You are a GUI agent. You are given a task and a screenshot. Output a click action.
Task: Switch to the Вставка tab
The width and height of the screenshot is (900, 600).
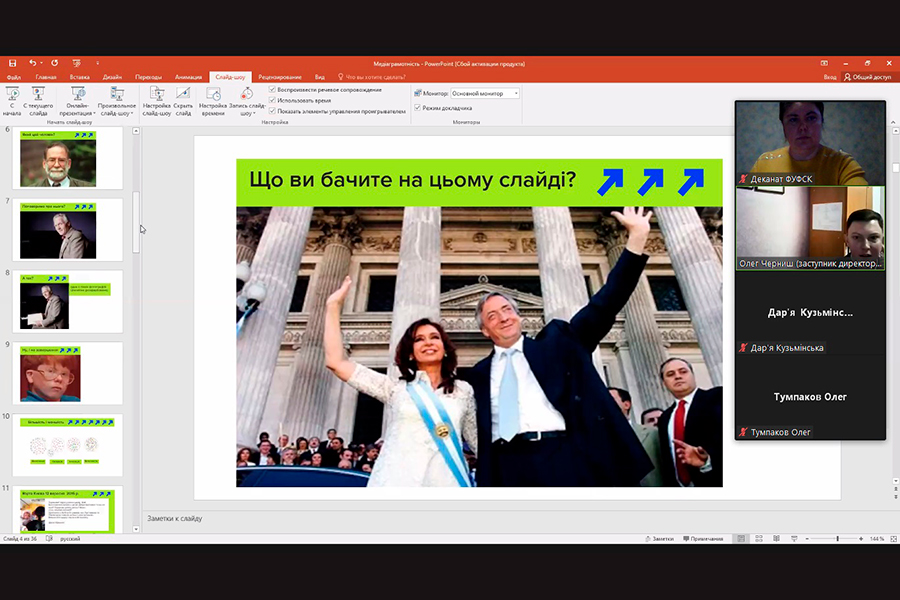tap(80, 77)
